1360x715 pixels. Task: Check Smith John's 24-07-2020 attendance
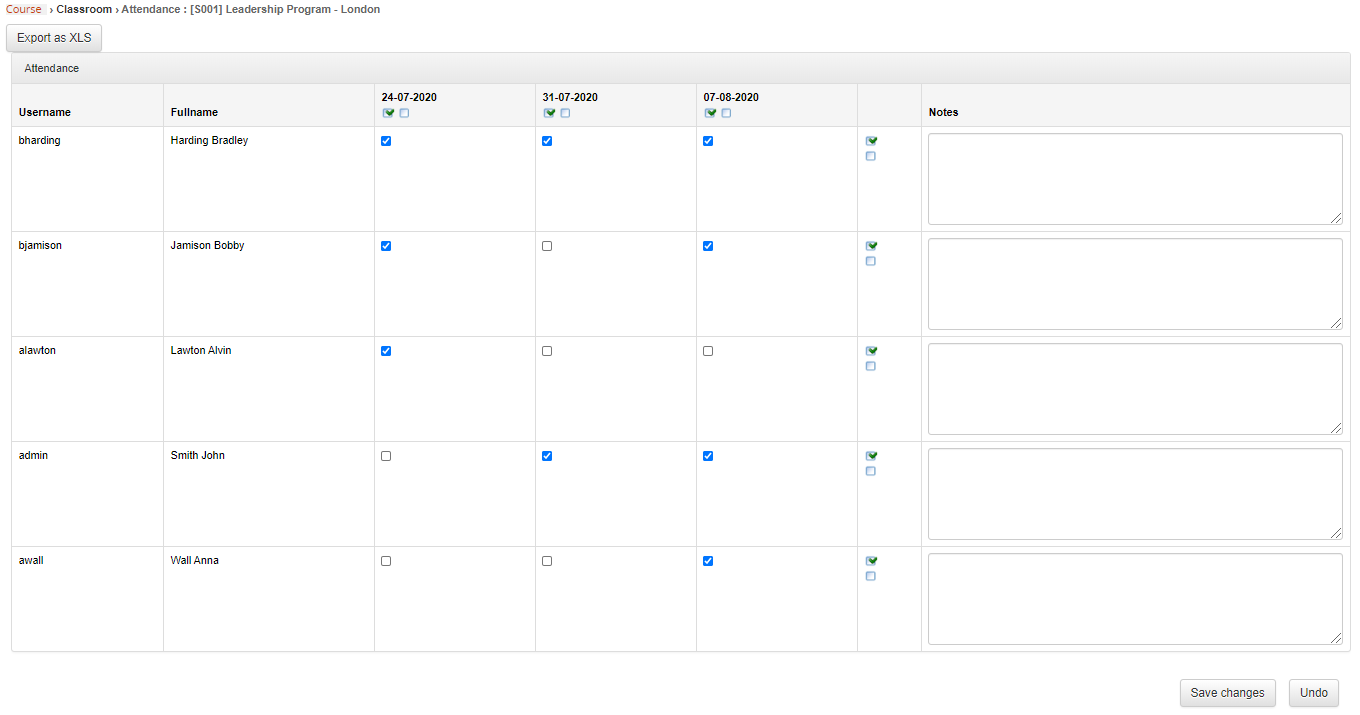pos(386,456)
